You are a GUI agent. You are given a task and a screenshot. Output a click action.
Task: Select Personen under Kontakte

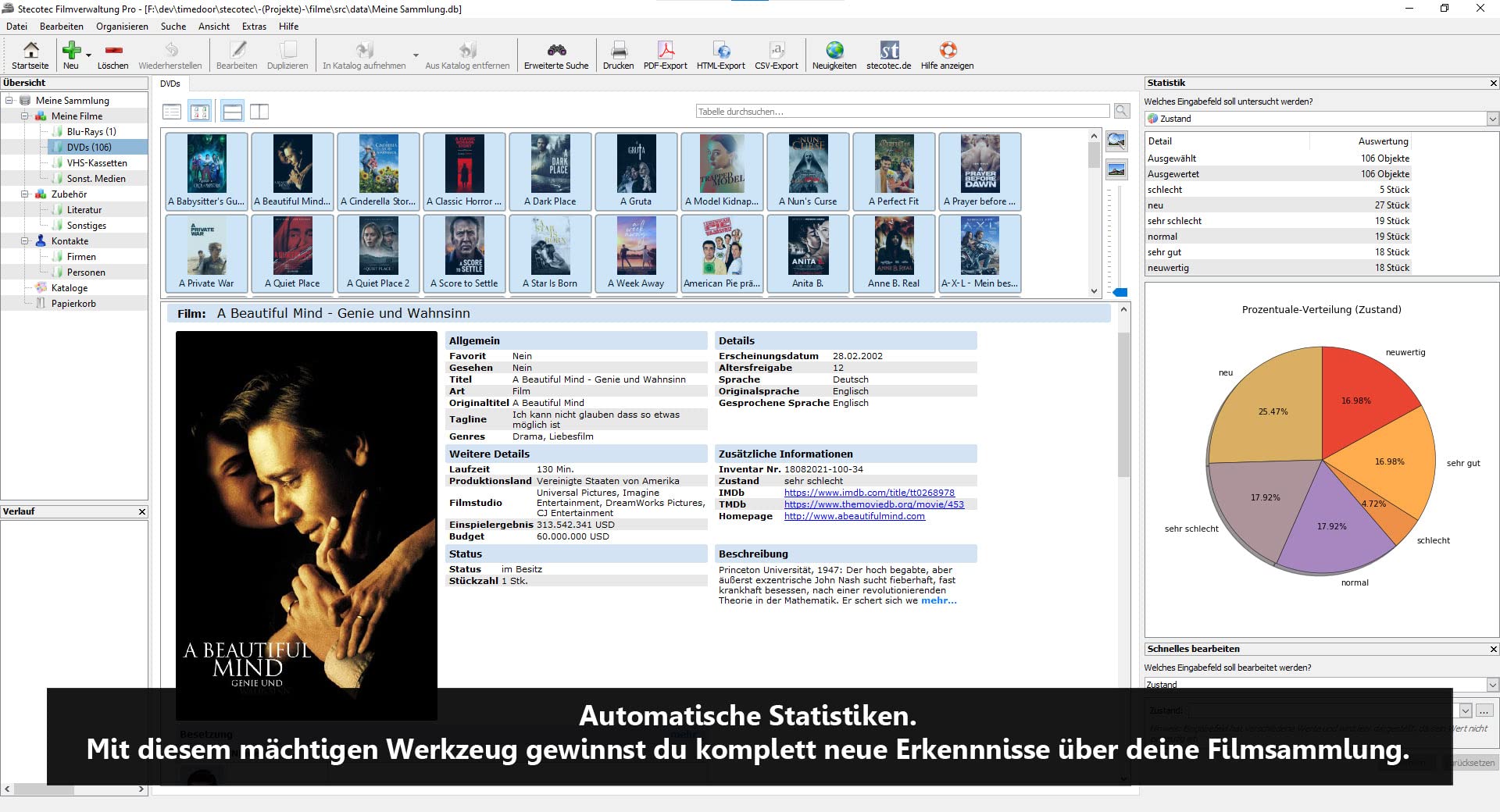click(x=86, y=272)
